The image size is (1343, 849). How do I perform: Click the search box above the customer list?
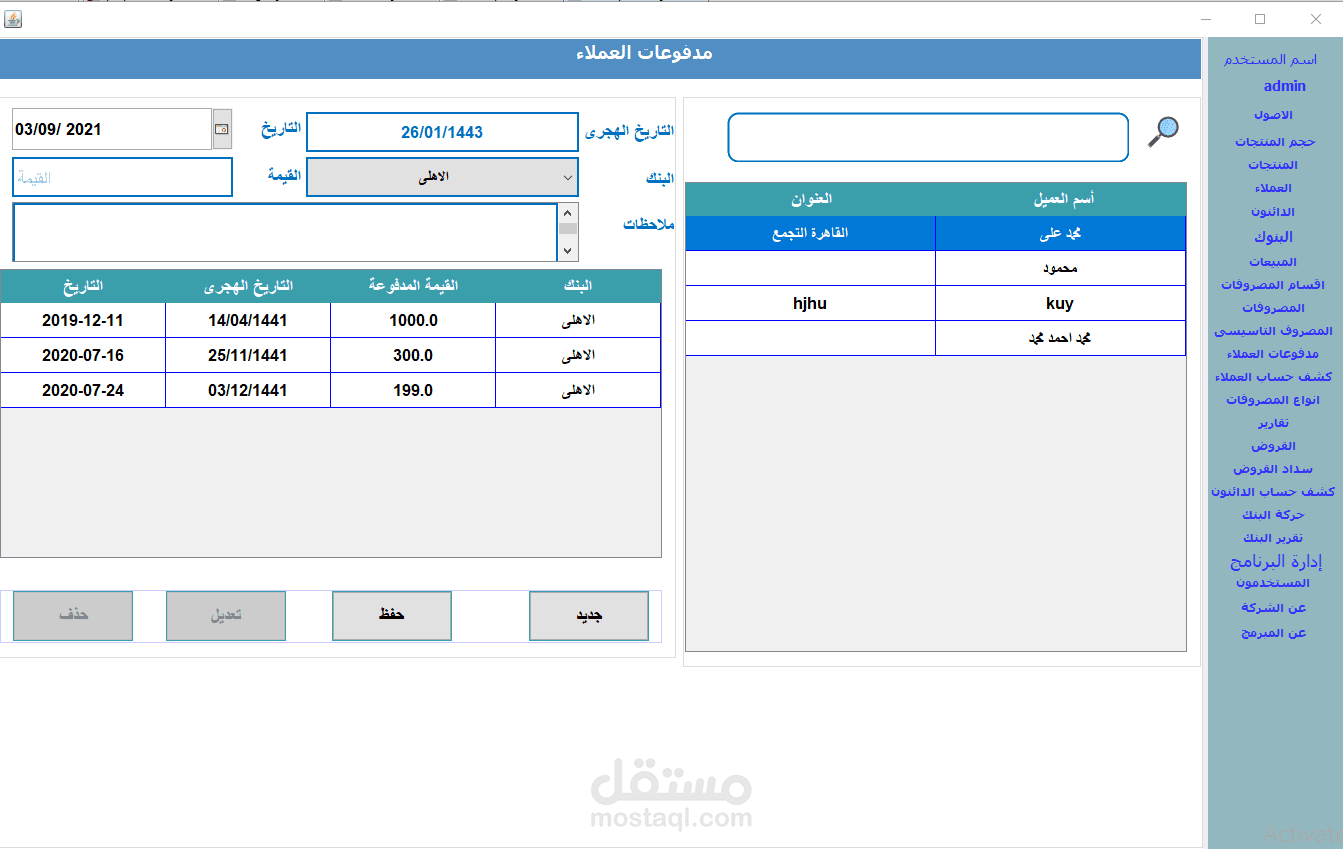pyautogui.click(x=928, y=137)
